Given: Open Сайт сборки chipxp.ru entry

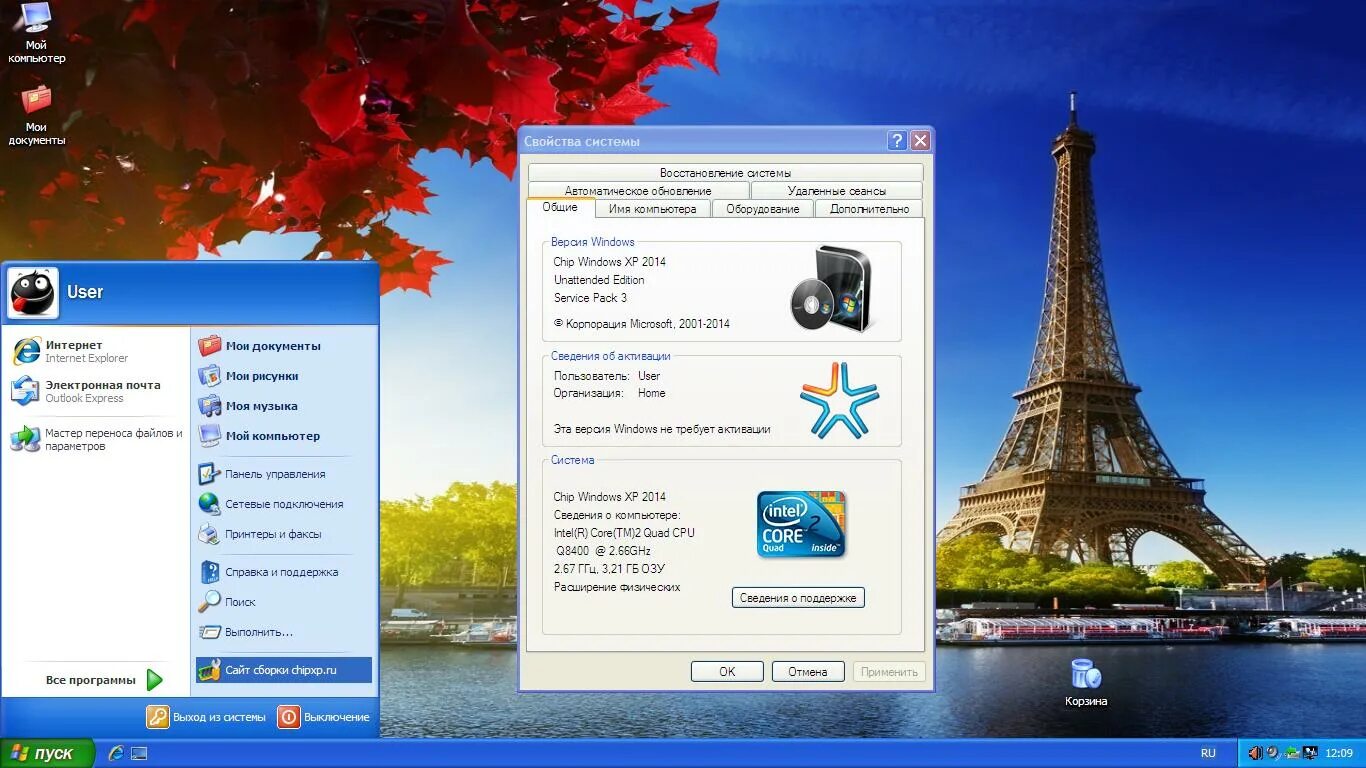Looking at the screenshot, I should click(x=283, y=670).
